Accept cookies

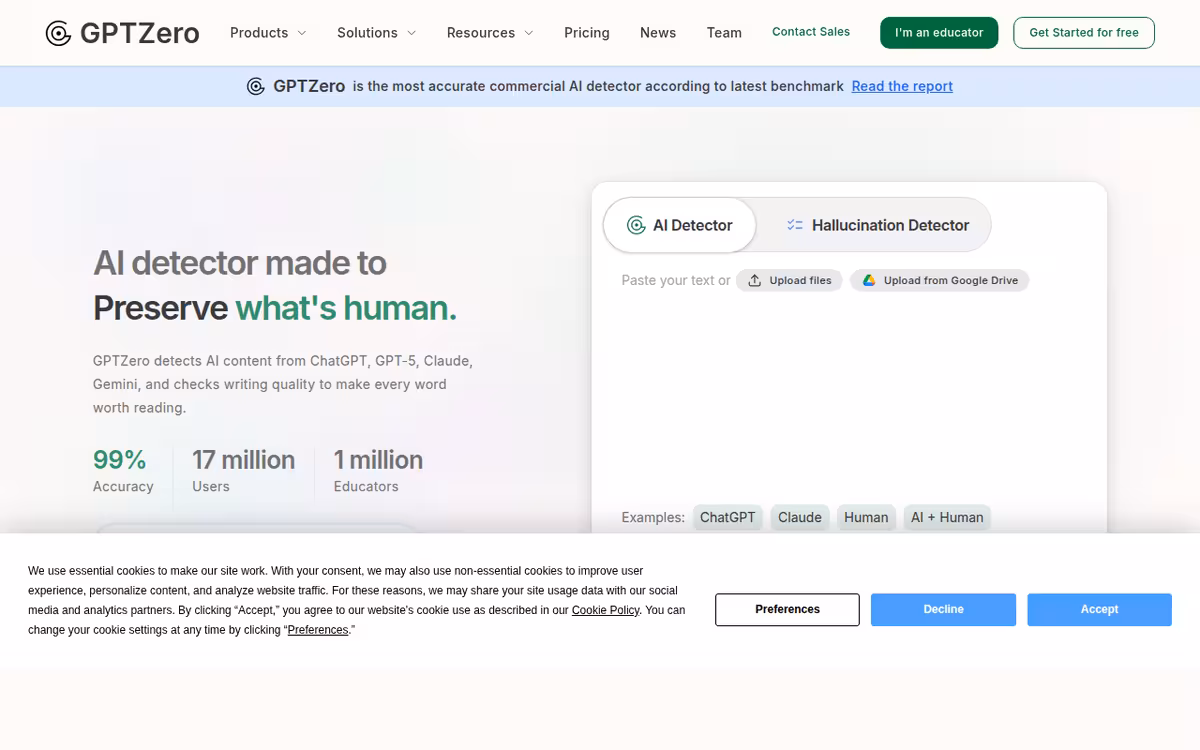[x=1099, y=609]
